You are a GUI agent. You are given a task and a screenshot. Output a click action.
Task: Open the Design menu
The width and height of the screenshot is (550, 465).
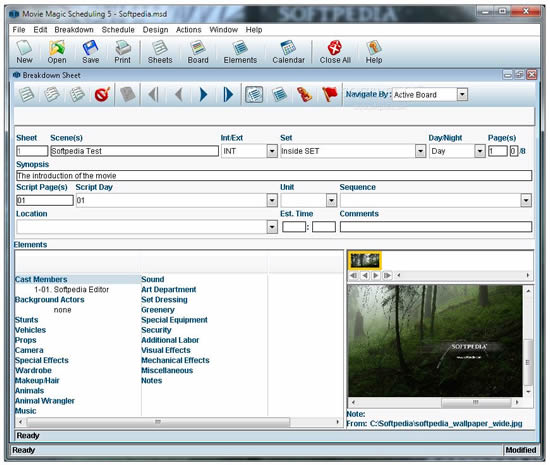tap(155, 30)
